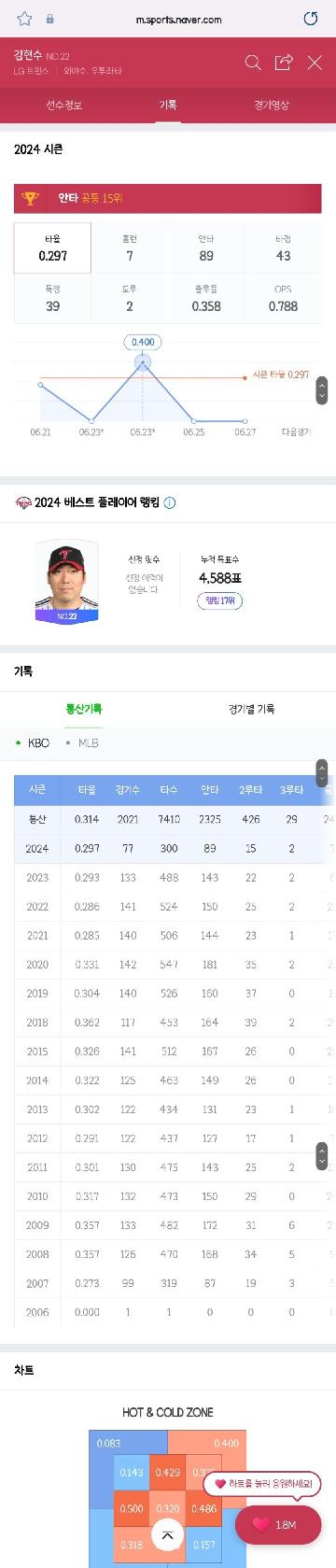Select the 타율 0.297 stat box
Viewport: 336px width, 1568px height.
coord(52,247)
